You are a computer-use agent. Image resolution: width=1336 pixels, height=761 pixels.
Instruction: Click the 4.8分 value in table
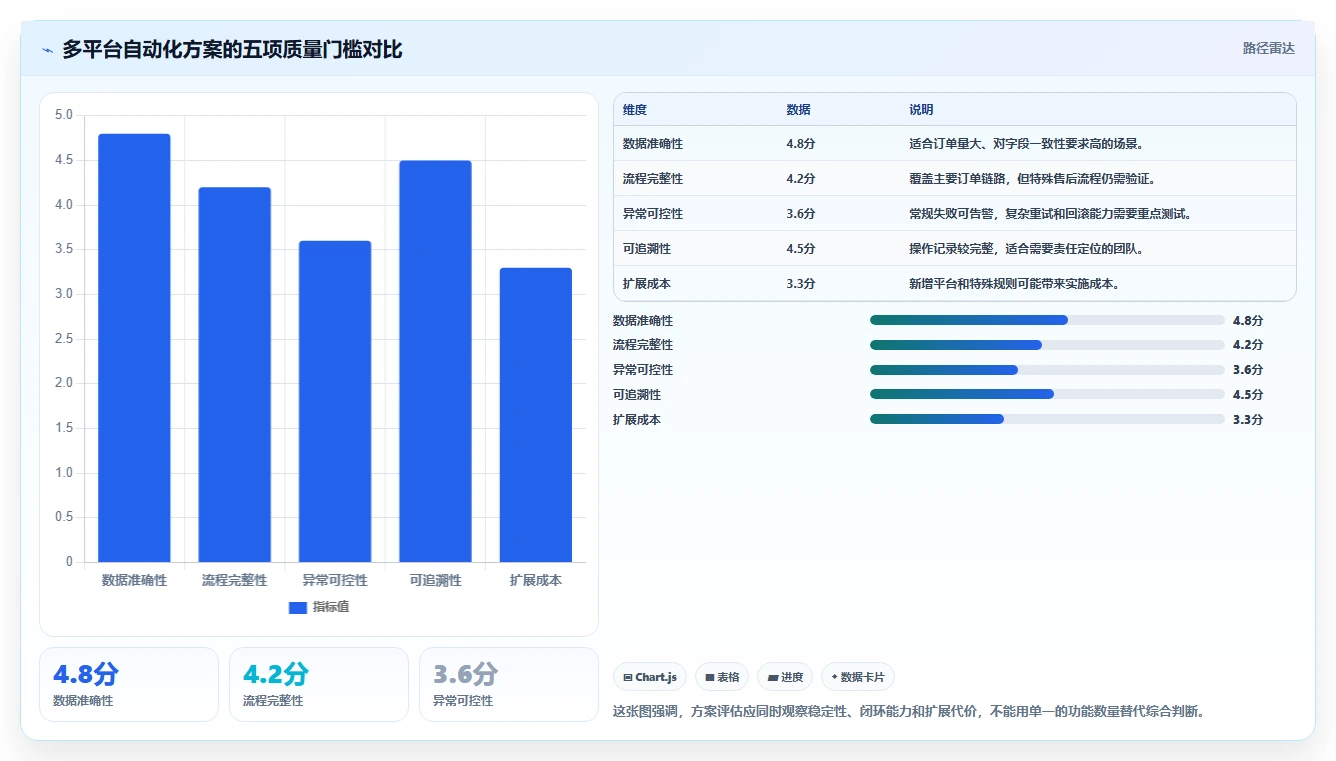click(801, 144)
